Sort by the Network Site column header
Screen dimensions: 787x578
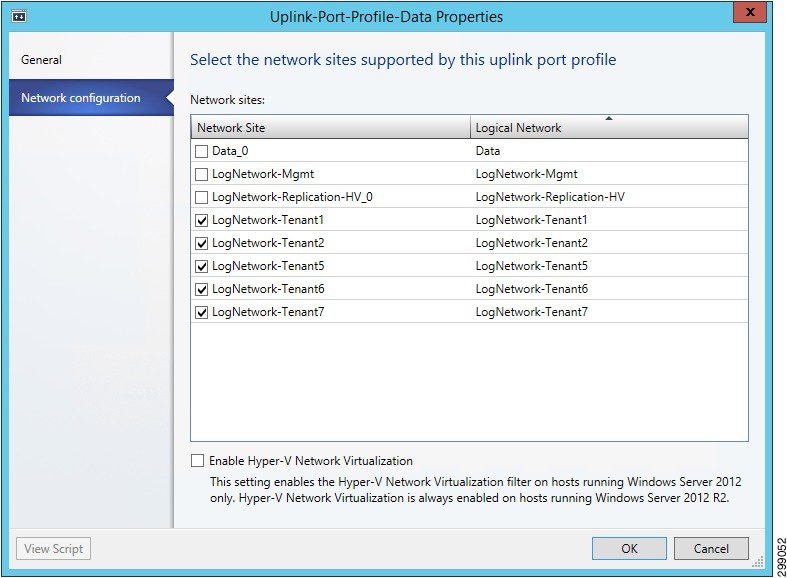tap(330, 127)
